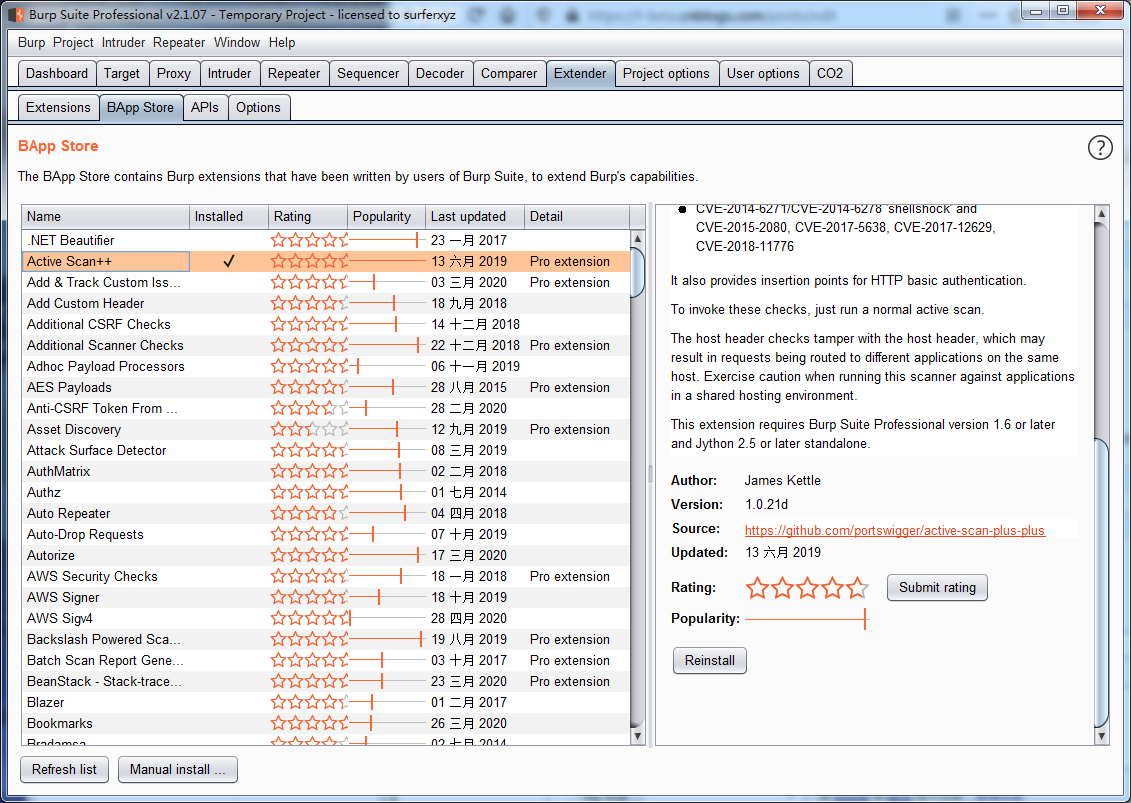The image size is (1131, 803).
Task: Open the Burp menu
Action: 31,43
